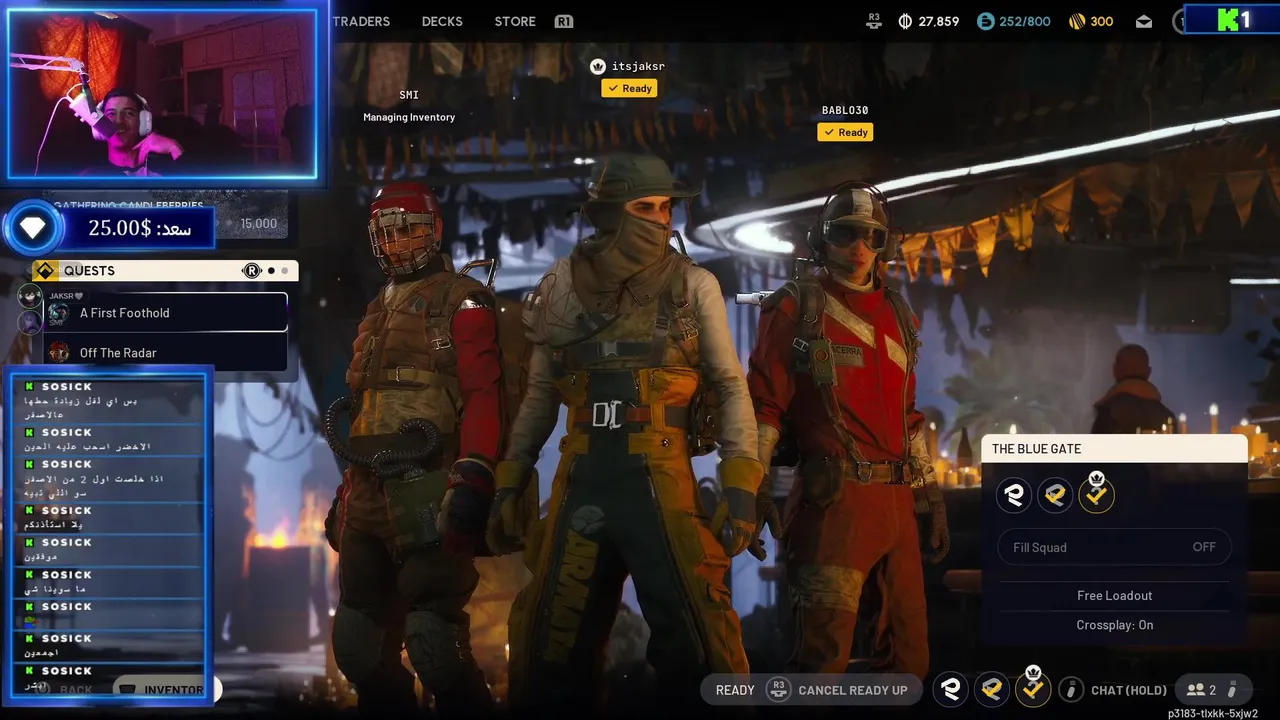Select first page dot in QUESTS header
This screenshot has height=720, width=1280.
pyautogui.click(x=271, y=270)
